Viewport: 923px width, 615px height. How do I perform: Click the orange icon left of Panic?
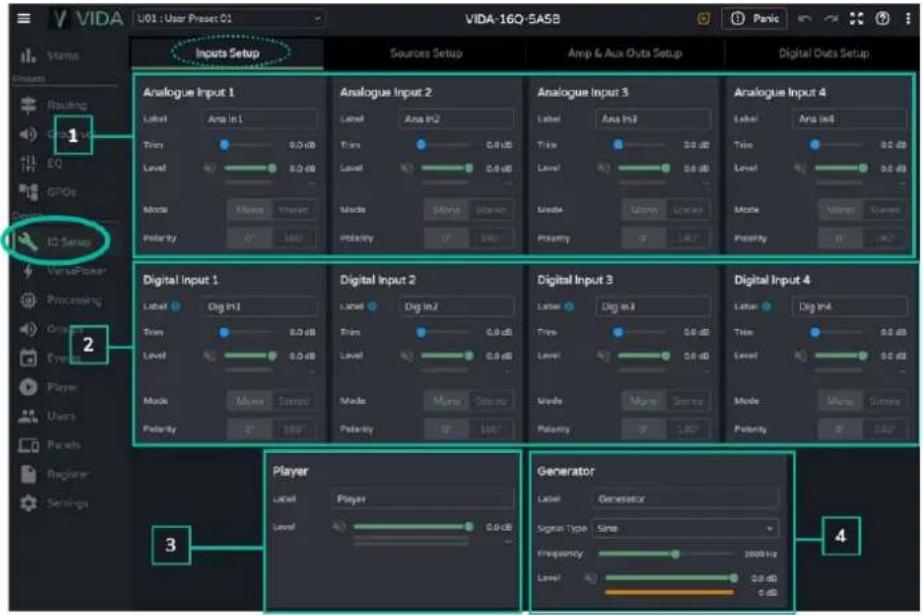703,19
